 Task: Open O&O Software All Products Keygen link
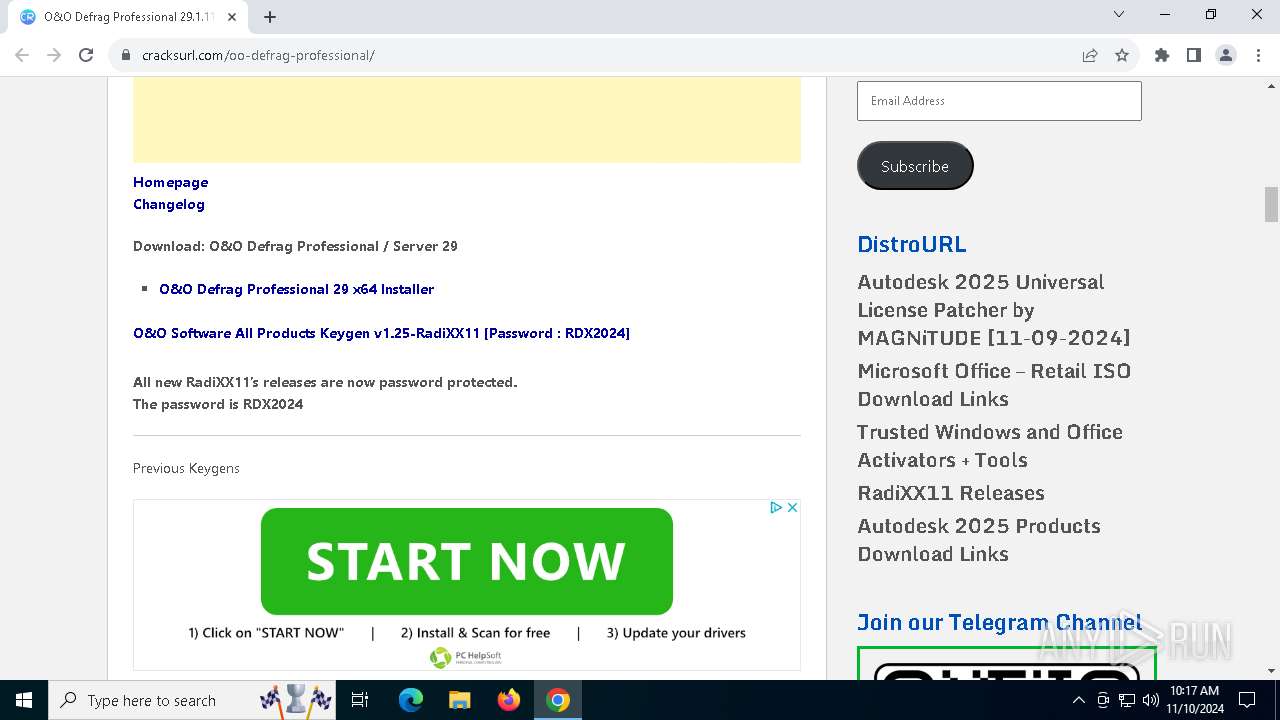pos(381,333)
